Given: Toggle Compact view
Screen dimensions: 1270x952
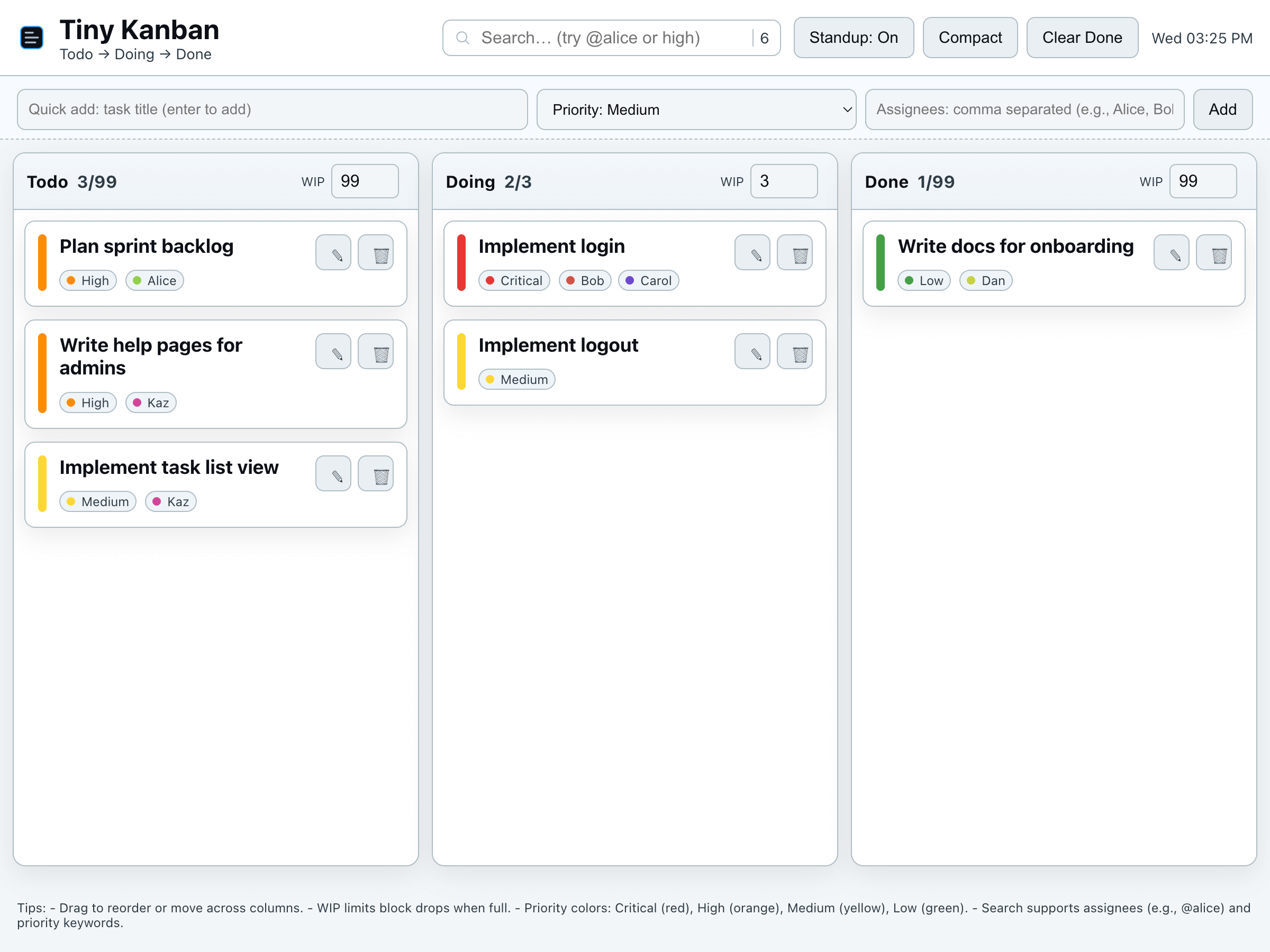Looking at the screenshot, I should (x=970, y=38).
